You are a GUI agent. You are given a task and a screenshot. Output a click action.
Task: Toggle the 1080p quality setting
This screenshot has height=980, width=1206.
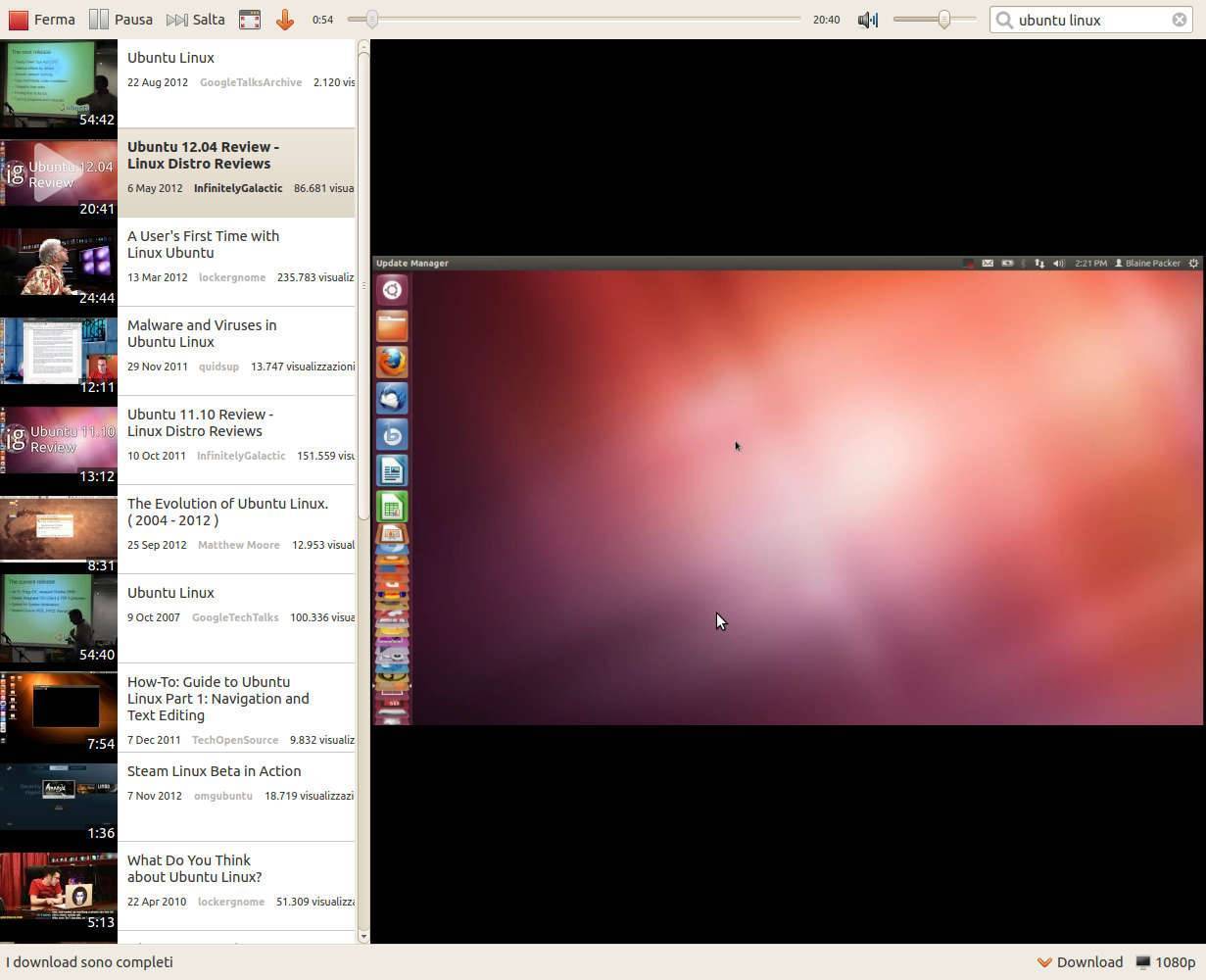pyautogui.click(x=1165, y=962)
